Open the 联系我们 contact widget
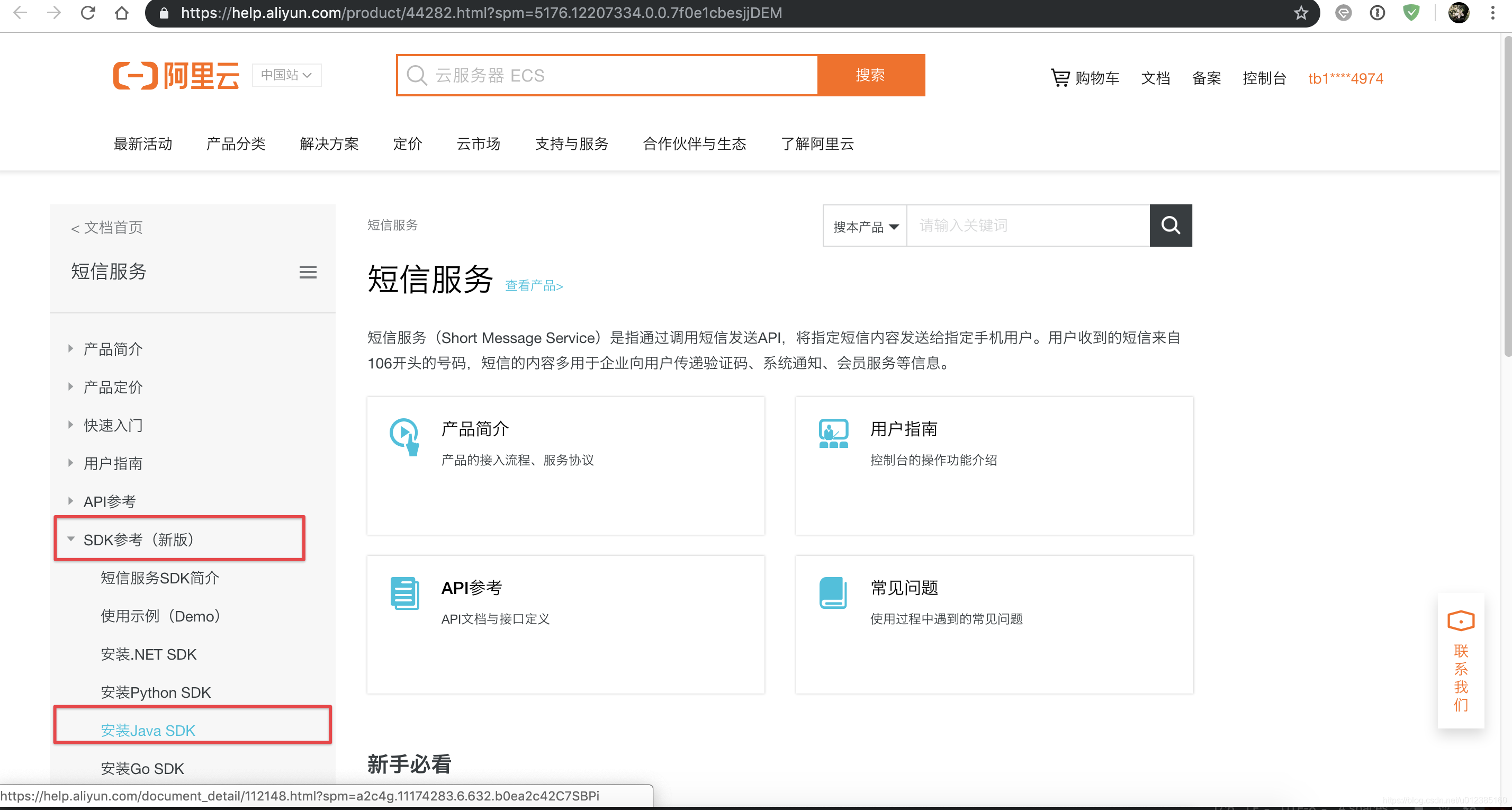Image resolution: width=1512 pixels, height=810 pixels. pos(1460,660)
